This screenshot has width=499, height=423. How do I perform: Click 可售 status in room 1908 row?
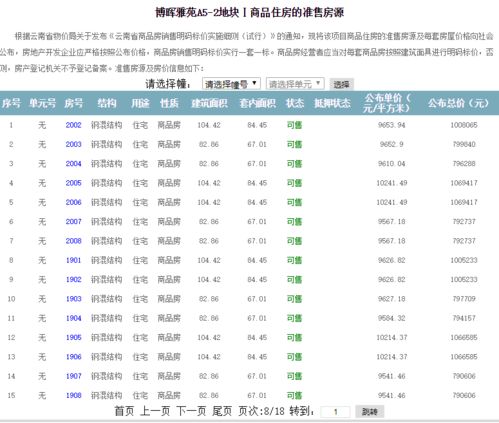[294, 396]
